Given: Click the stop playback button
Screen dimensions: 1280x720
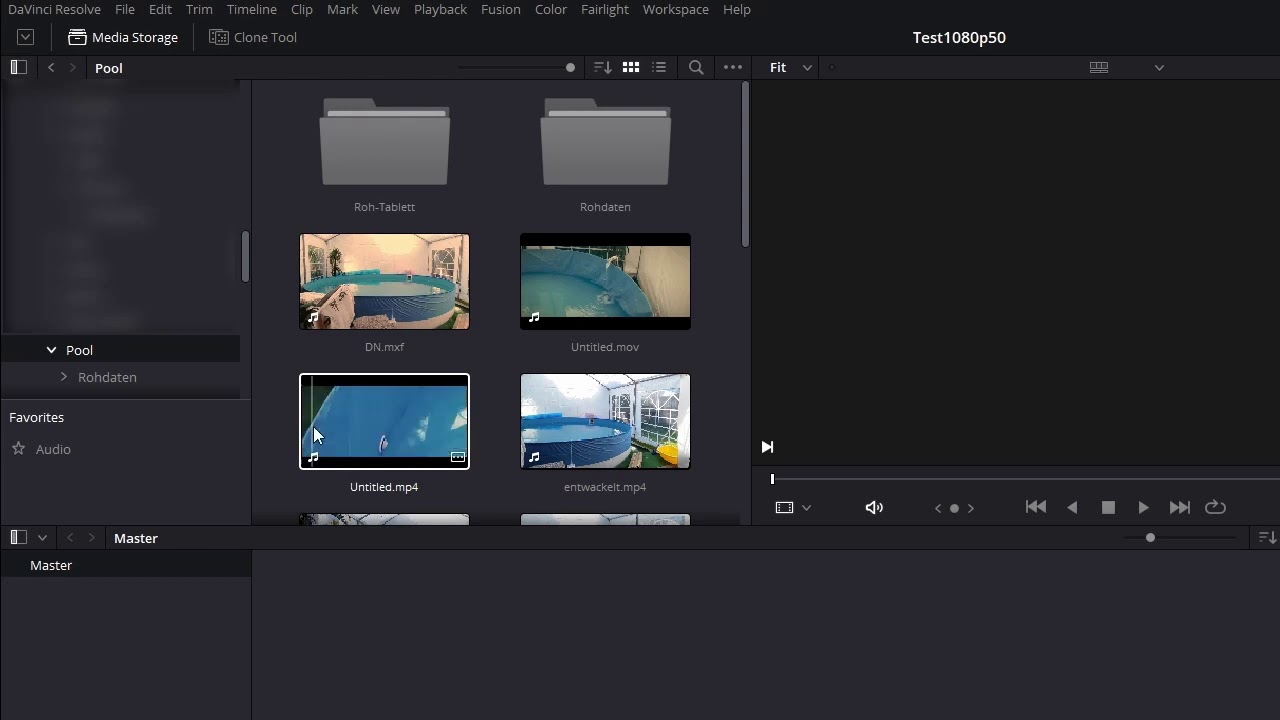Looking at the screenshot, I should (1108, 508).
